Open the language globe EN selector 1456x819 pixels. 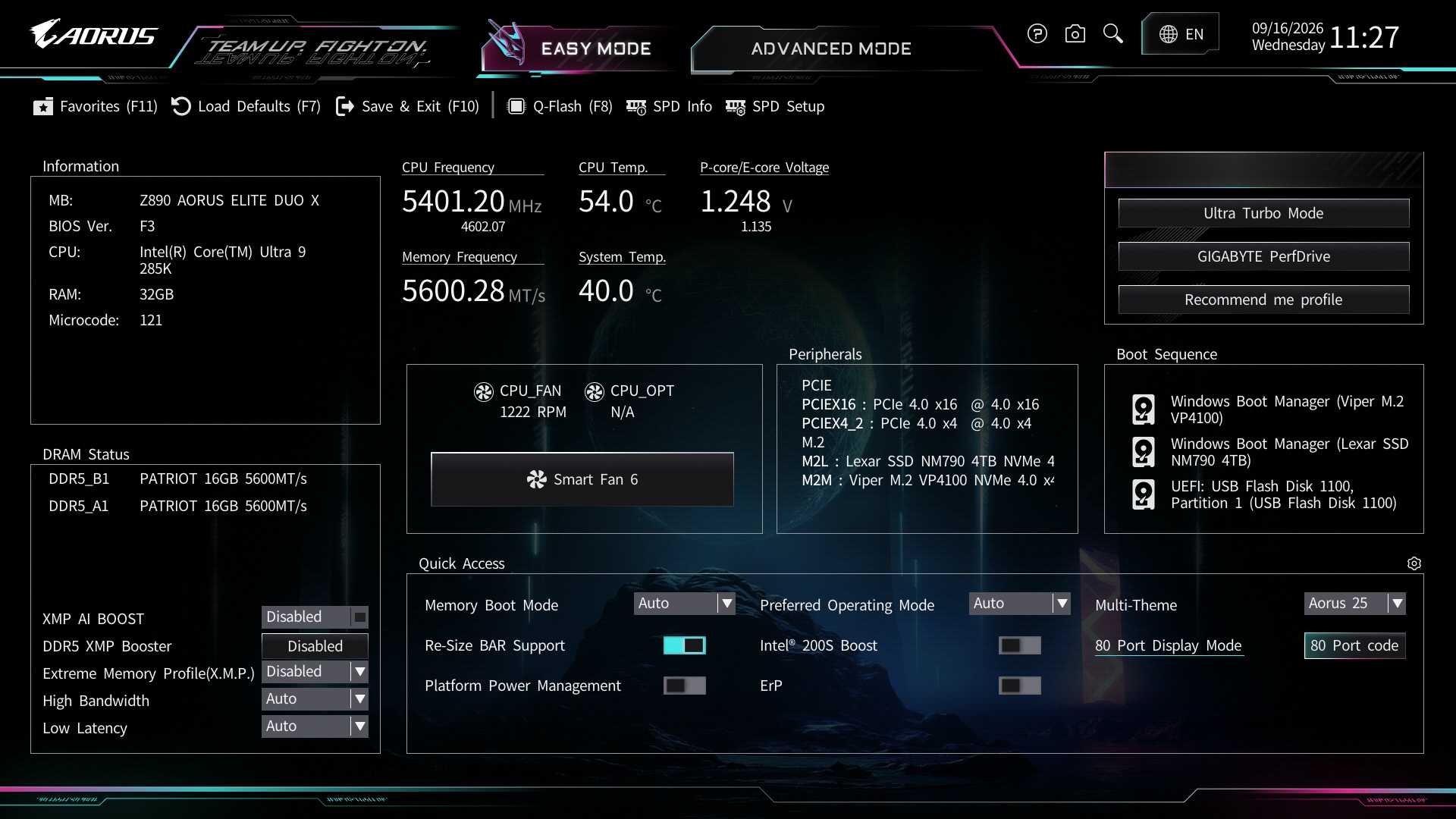coord(1181,34)
